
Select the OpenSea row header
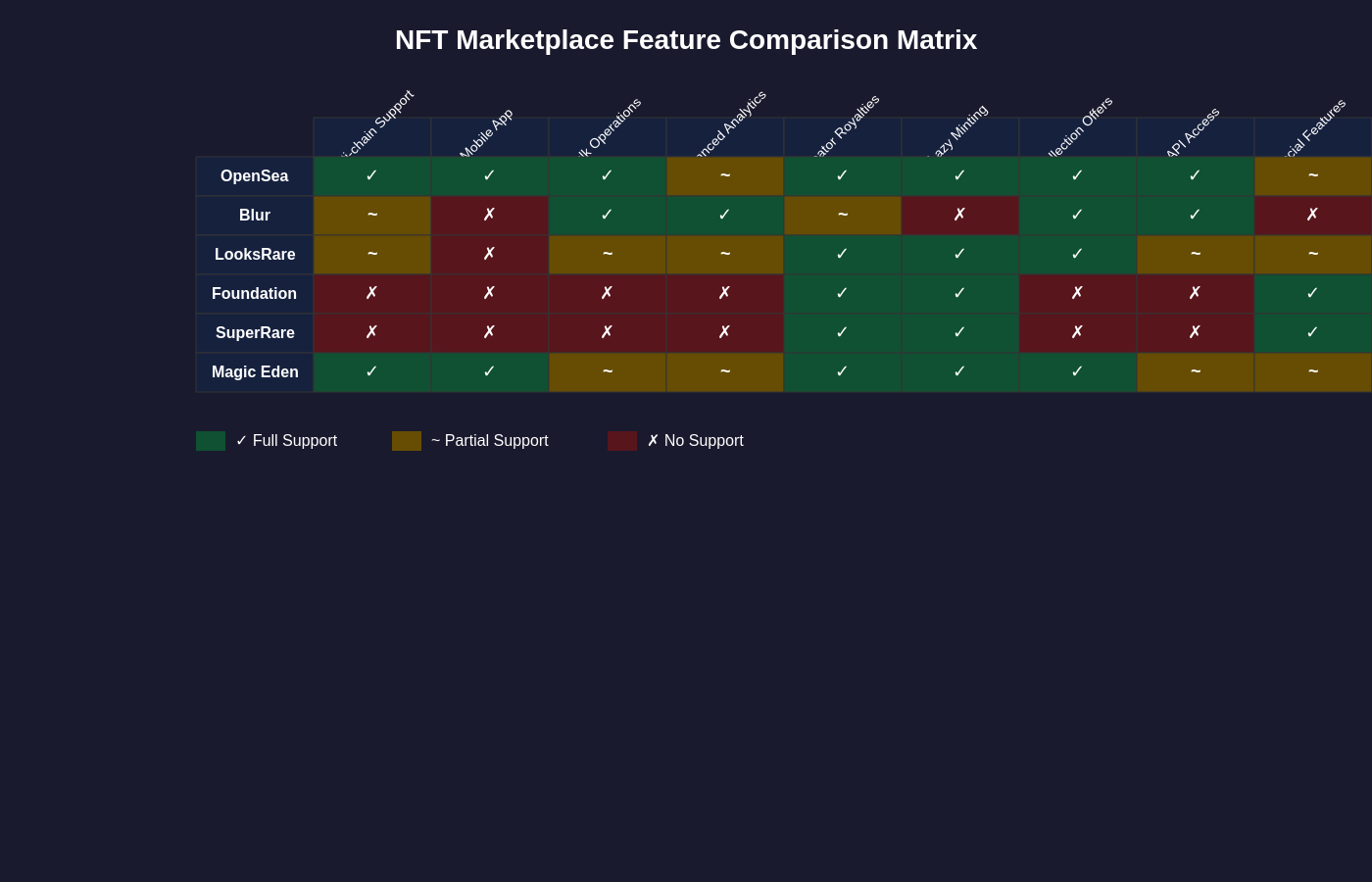click(255, 176)
